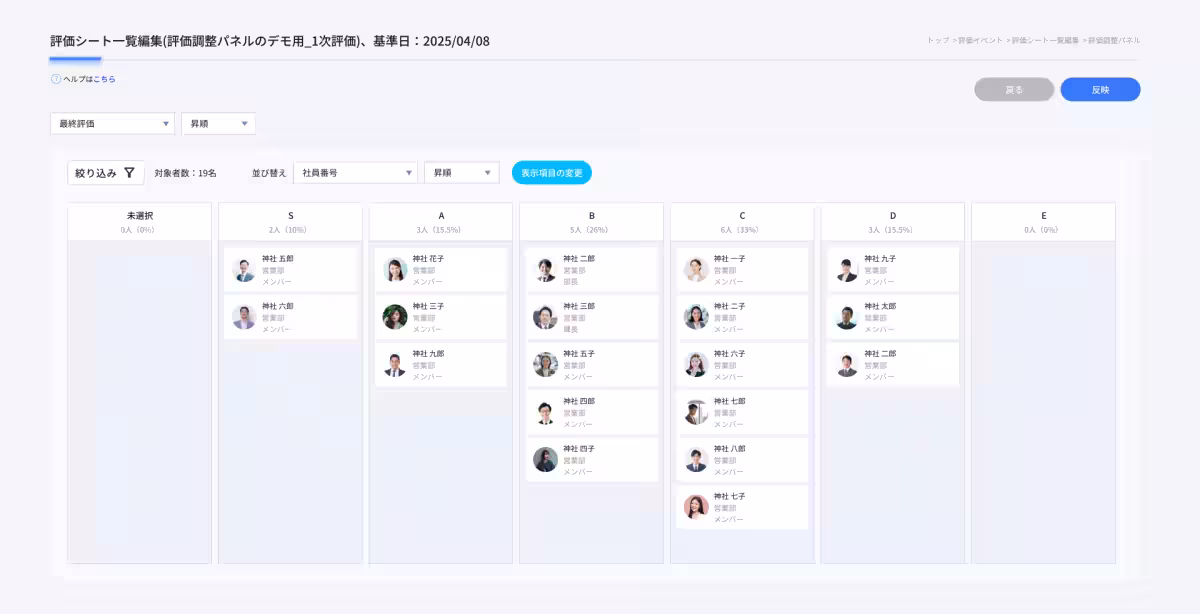Open the 昇順 dropdown beside 最終評価
Screen dimensions: 1200x614
(x=218, y=124)
